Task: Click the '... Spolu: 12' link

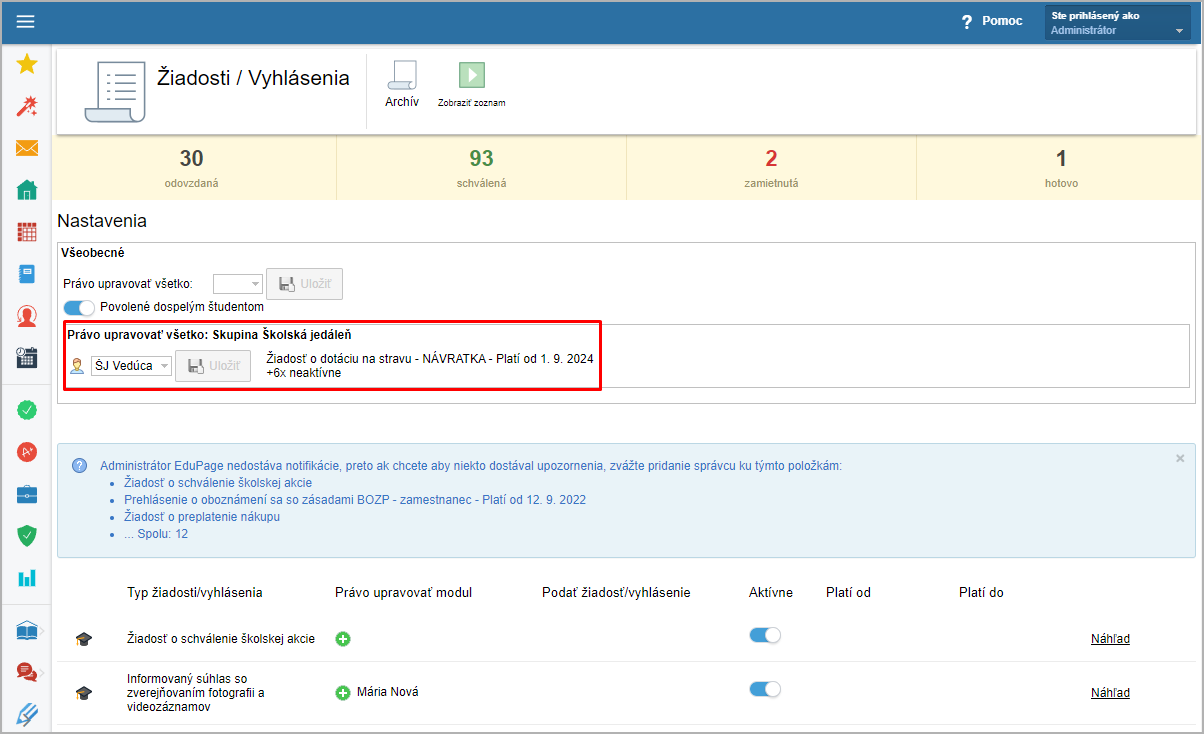Action: pos(156,534)
